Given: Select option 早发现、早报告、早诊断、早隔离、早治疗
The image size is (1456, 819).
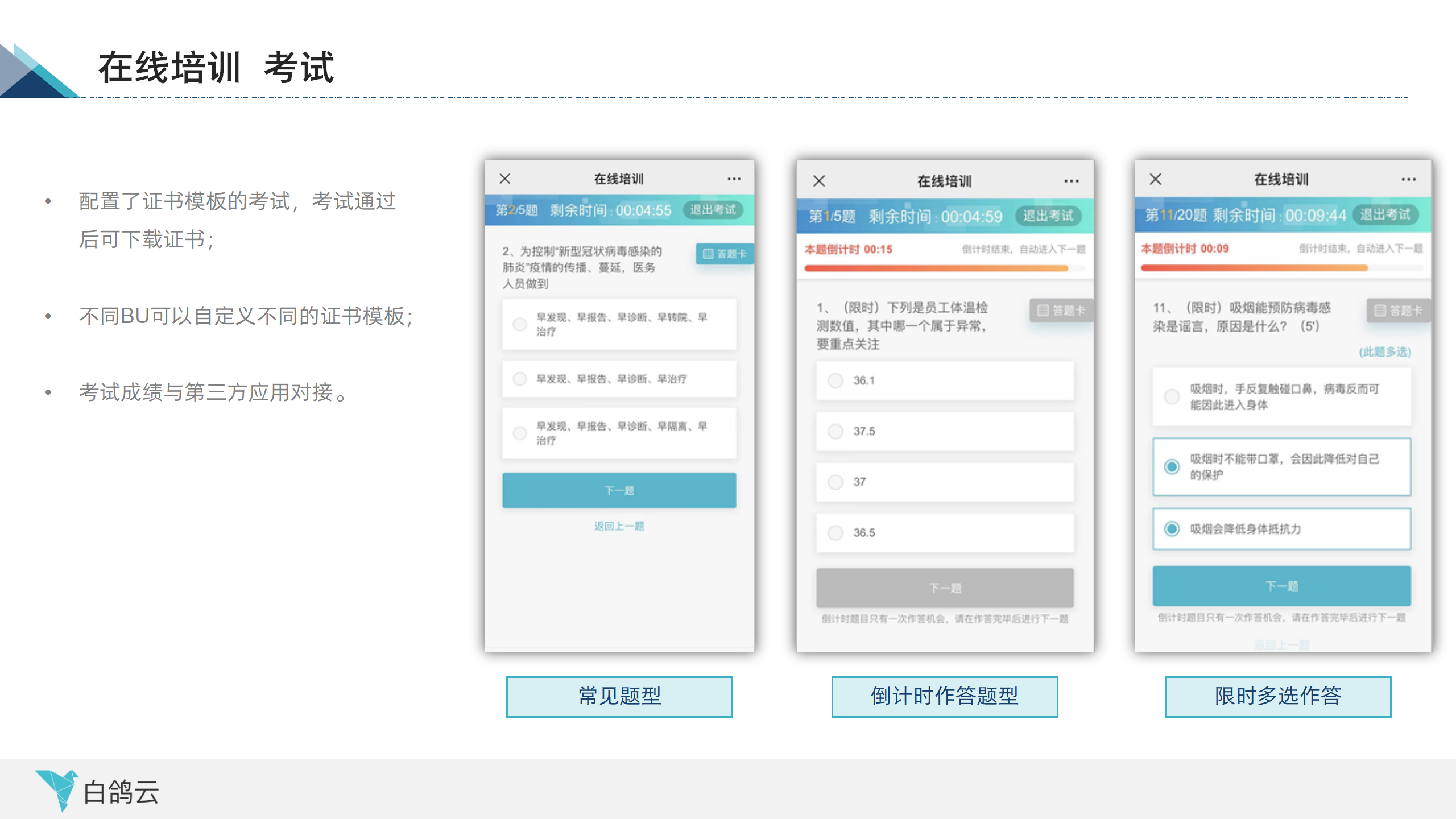Looking at the screenshot, I should (619, 433).
